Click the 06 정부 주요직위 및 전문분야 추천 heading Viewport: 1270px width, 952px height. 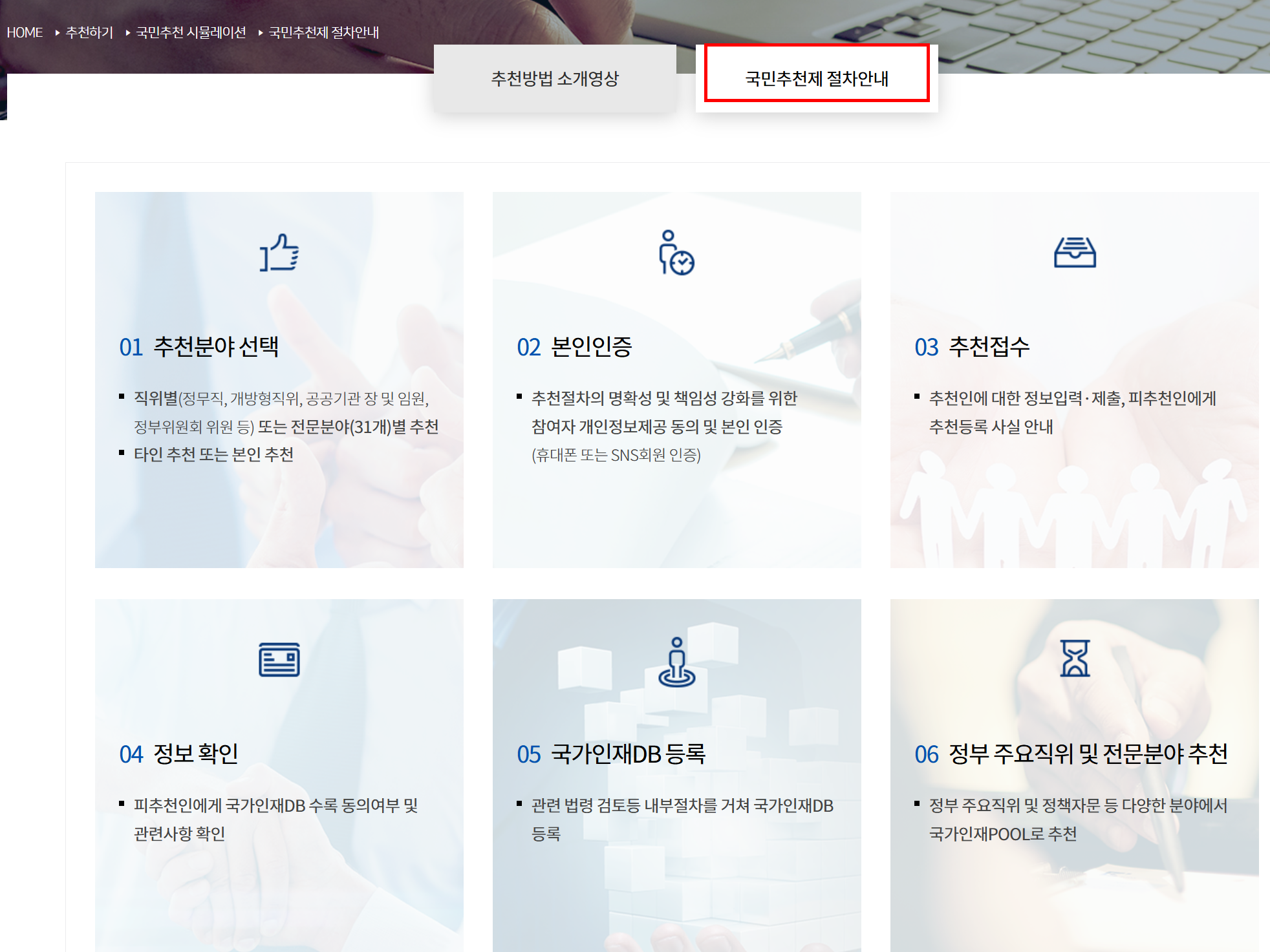(1071, 754)
